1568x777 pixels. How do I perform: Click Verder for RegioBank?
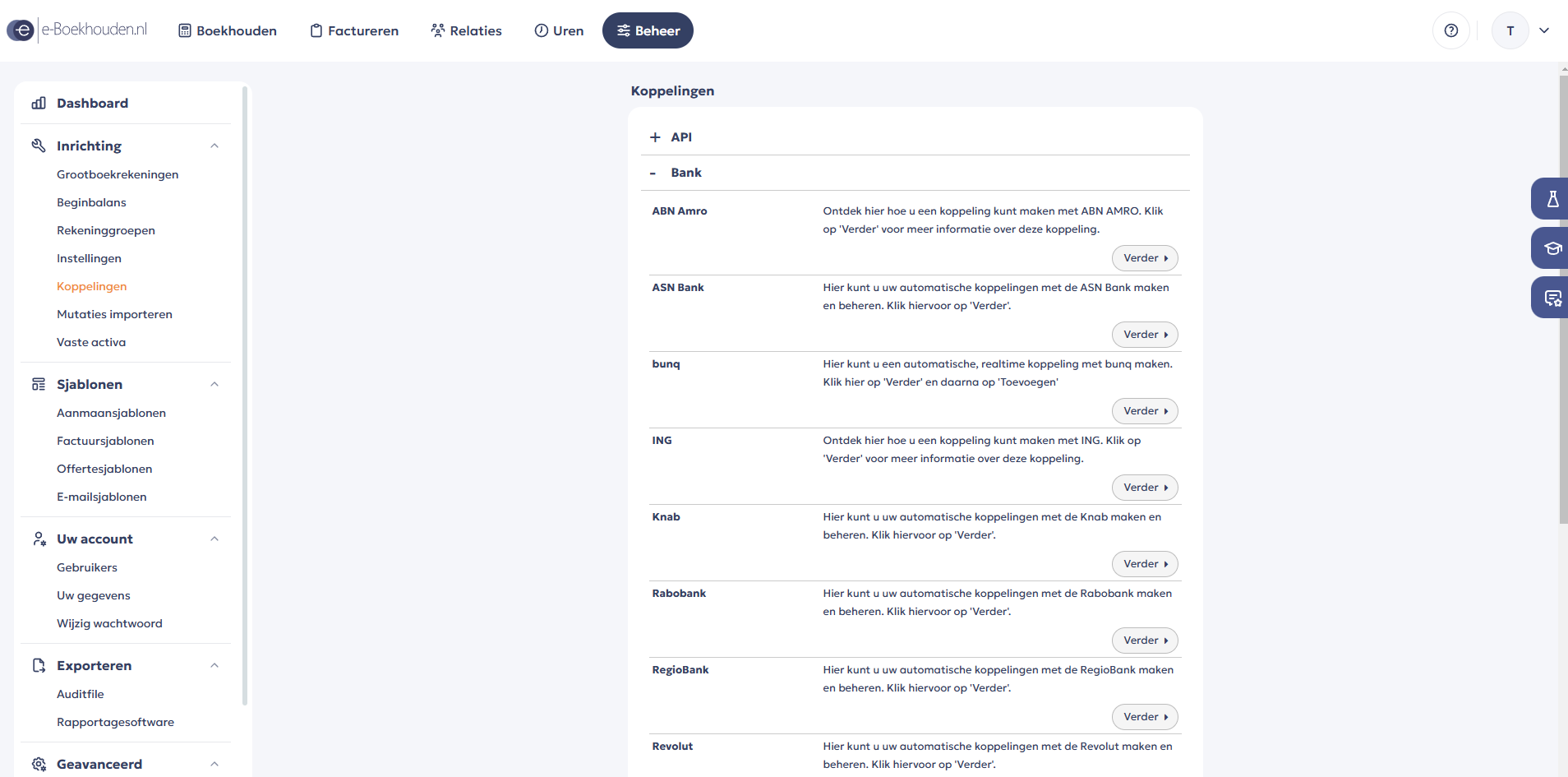pos(1145,717)
